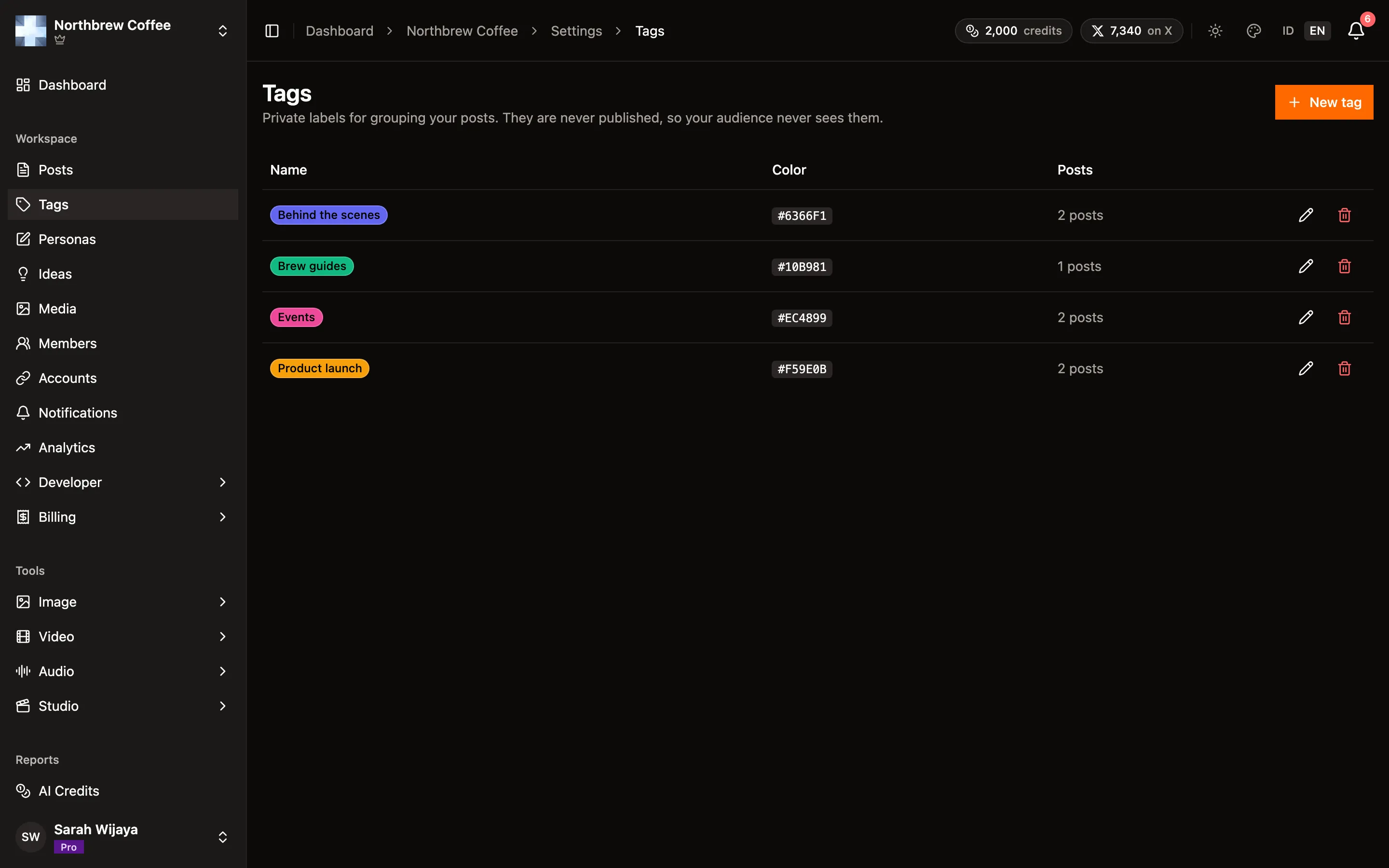Expand the Studio tools section
The image size is (1389, 868).
pos(123,706)
